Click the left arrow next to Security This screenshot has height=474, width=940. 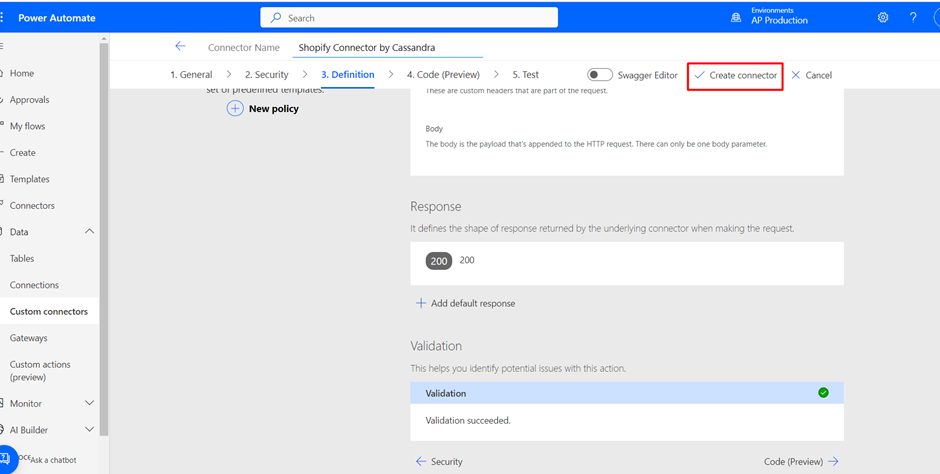[x=421, y=461]
